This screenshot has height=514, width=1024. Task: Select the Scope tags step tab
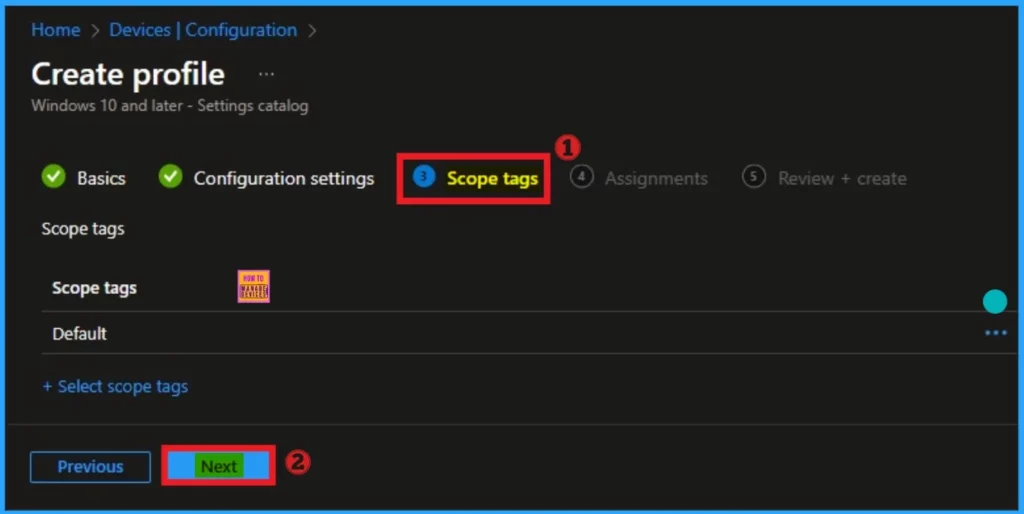click(475, 178)
